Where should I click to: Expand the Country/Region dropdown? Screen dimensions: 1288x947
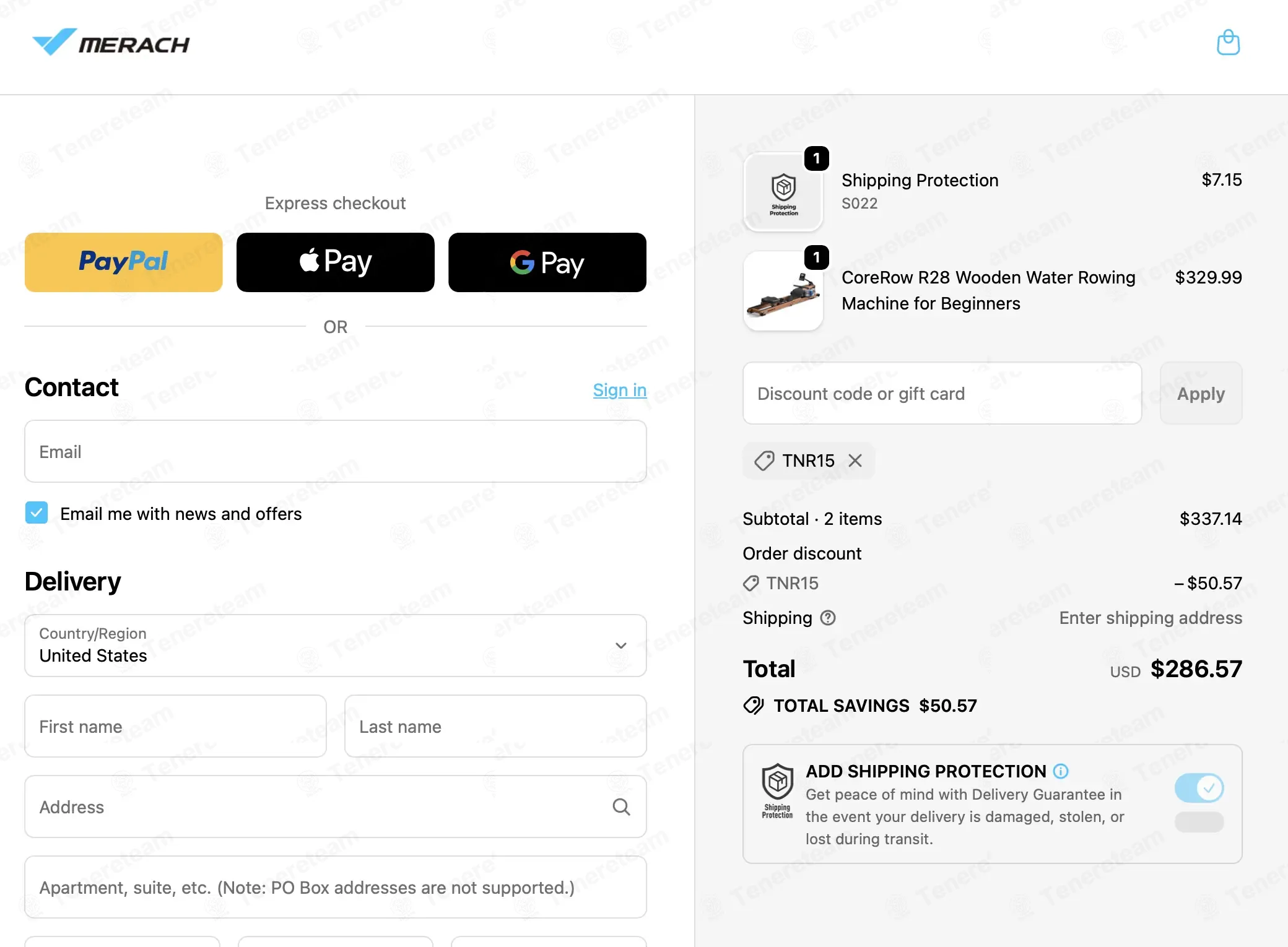point(336,646)
